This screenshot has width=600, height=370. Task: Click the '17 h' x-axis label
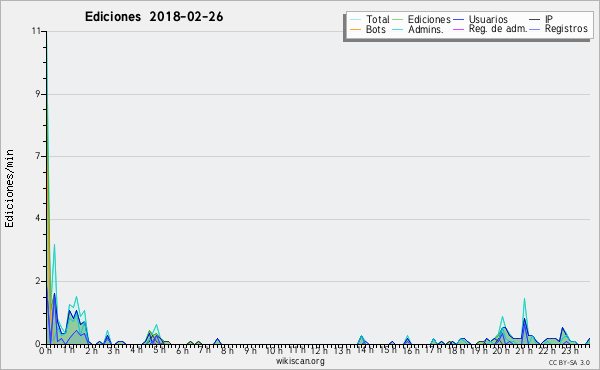pyautogui.click(x=433, y=350)
